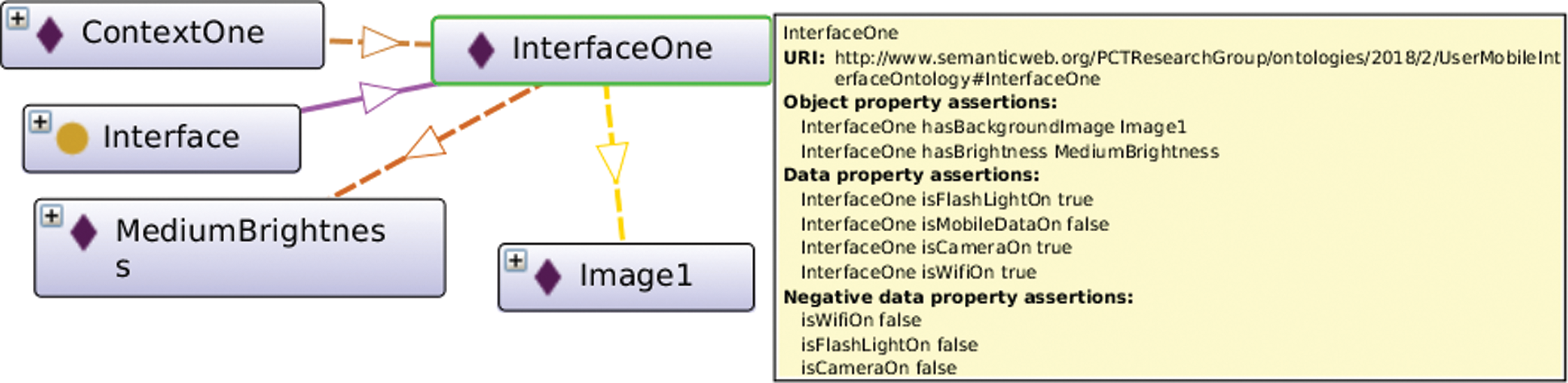Click the orange arrowhead toward MediumBrightness

click(x=426, y=144)
